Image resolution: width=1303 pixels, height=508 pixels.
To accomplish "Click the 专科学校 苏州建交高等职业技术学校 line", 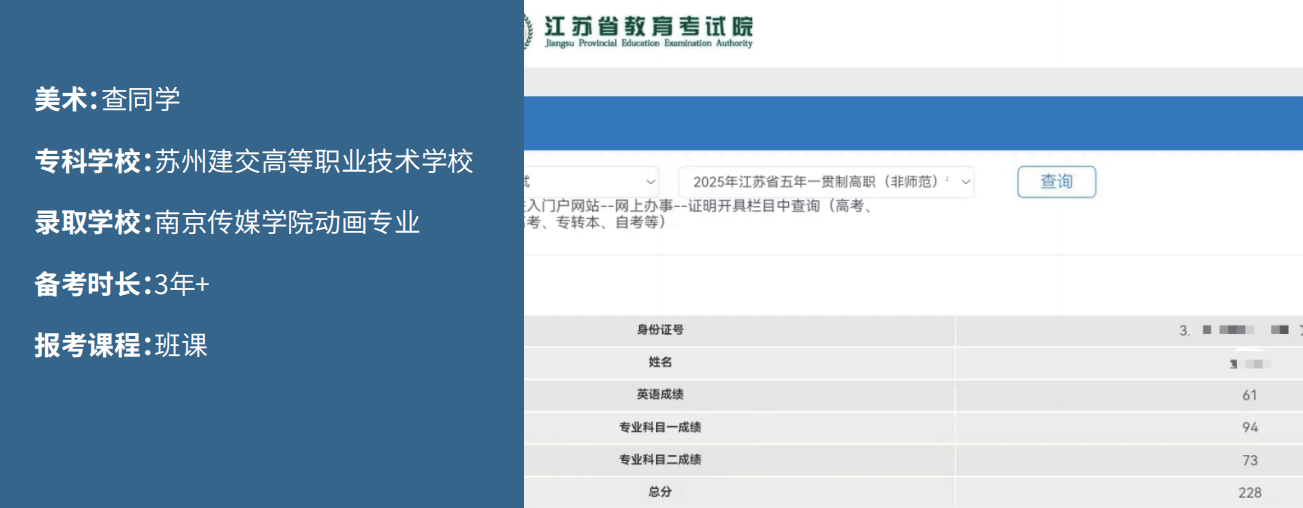I will (254, 161).
